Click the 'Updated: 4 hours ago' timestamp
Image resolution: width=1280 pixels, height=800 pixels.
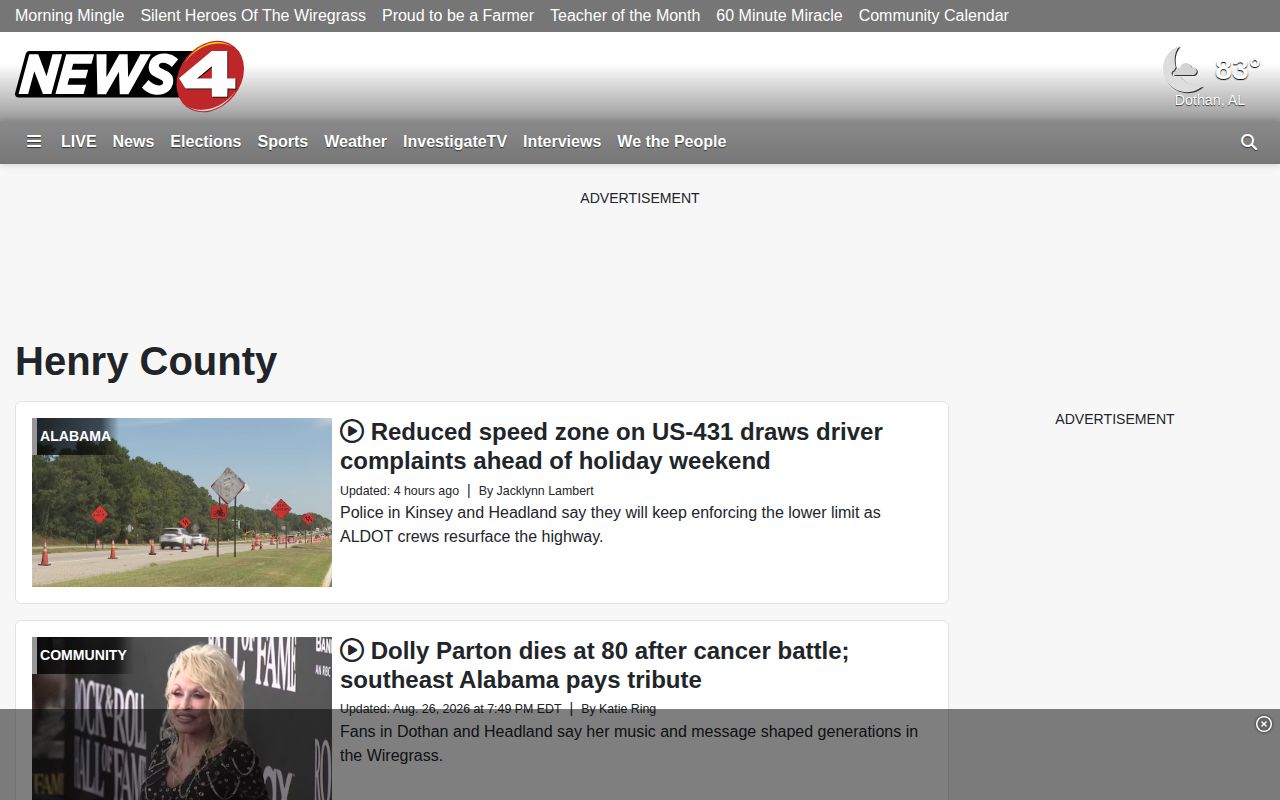coord(400,491)
